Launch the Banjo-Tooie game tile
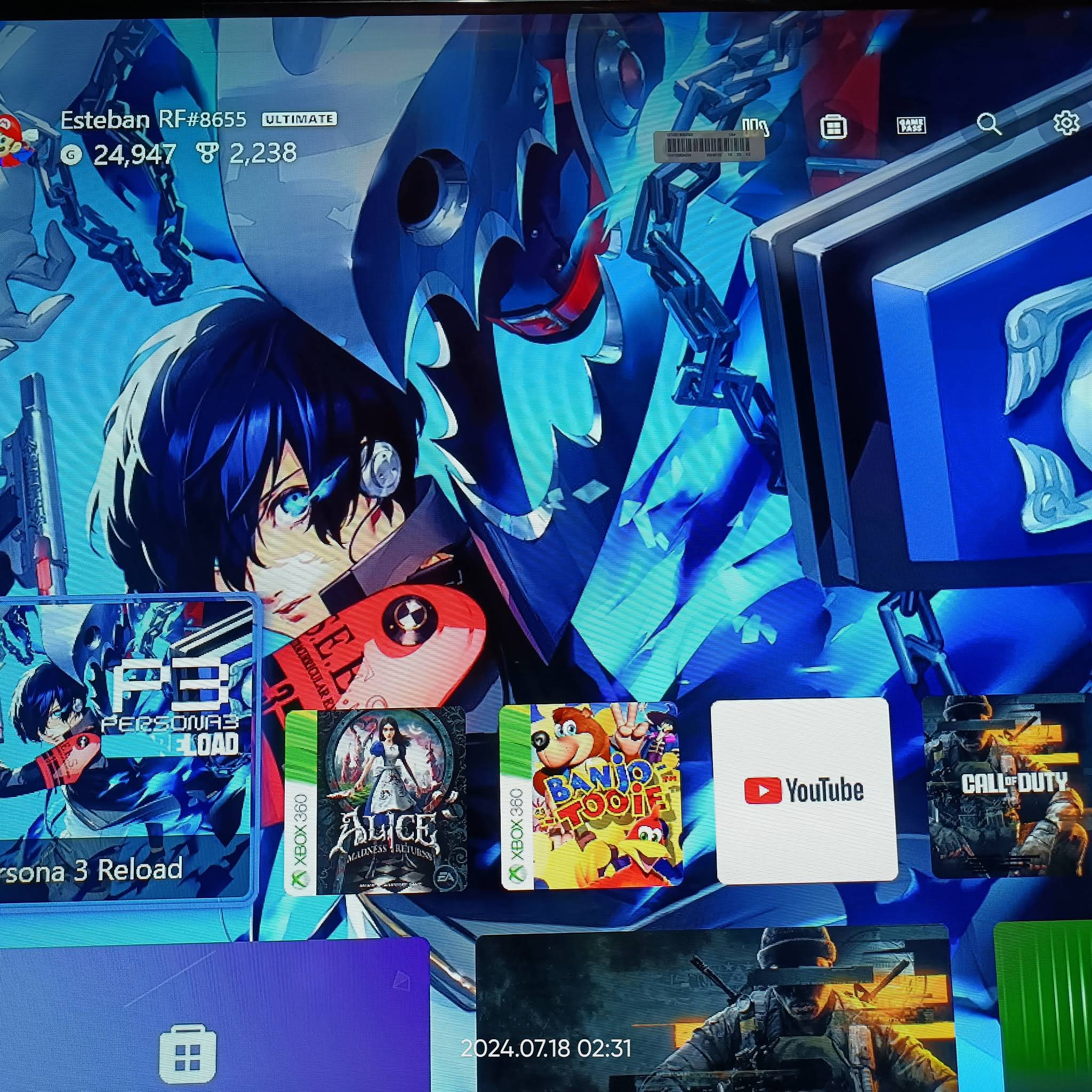Viewport: 1092px width, 1092px height. [591, 796]
